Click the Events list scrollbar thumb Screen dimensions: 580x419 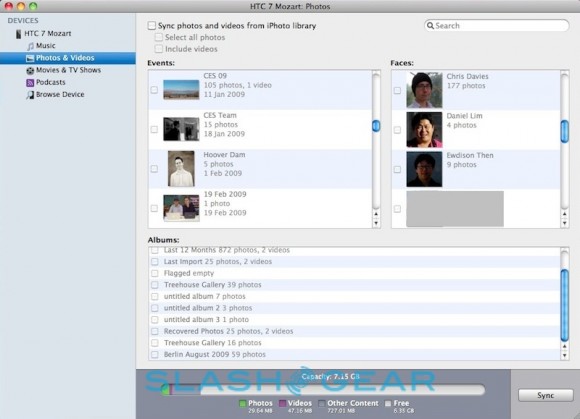[376, 126]
